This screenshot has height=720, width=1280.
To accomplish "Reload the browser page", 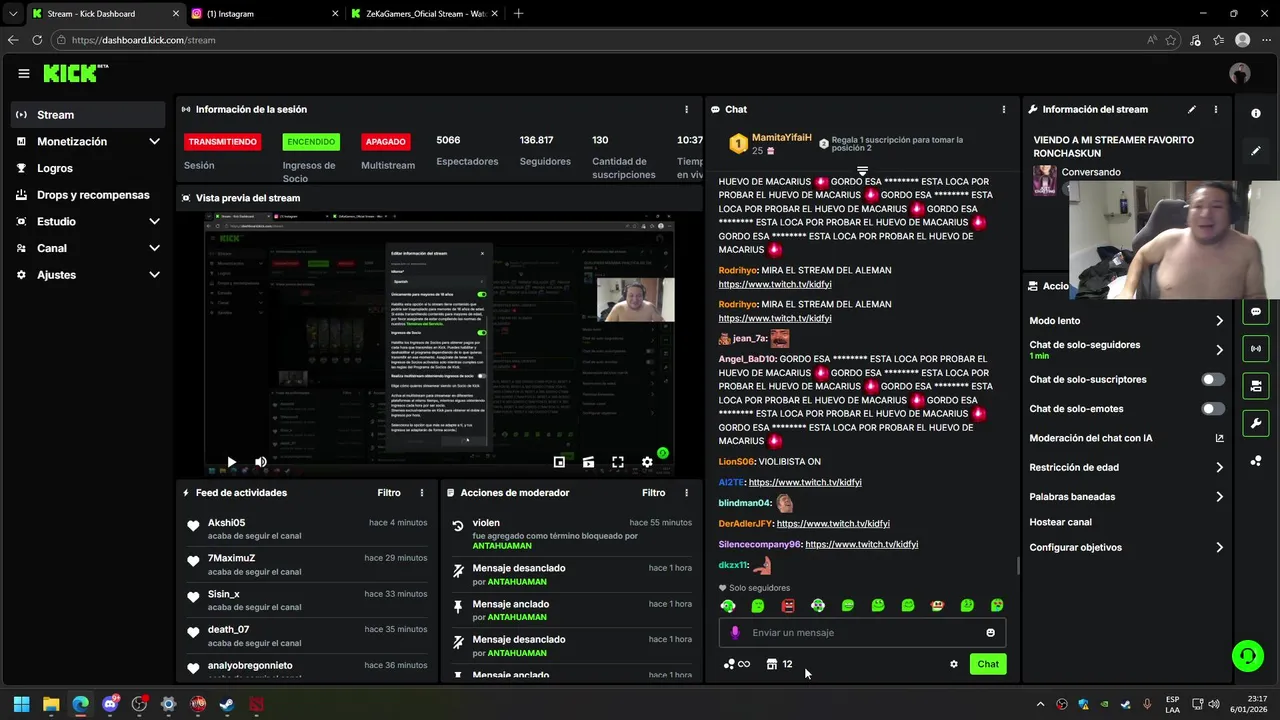I will pos(37,40).
